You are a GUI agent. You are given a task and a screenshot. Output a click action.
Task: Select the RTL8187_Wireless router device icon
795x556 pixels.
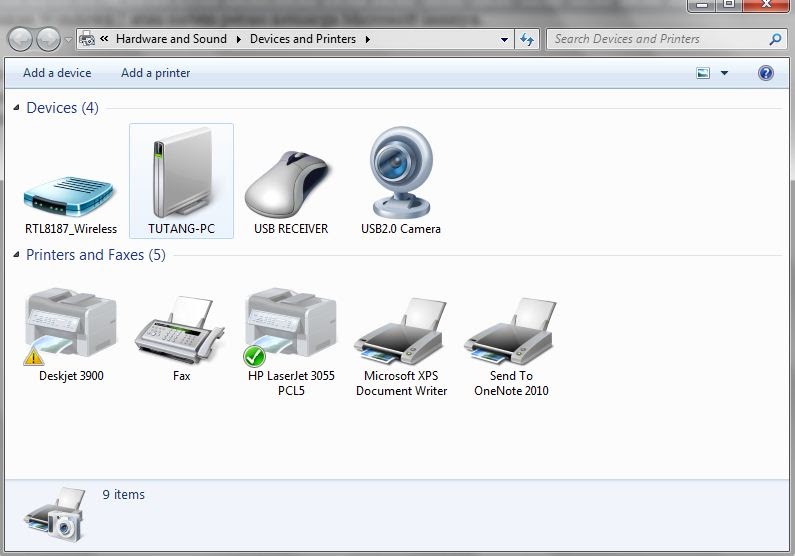pos(68,197)
